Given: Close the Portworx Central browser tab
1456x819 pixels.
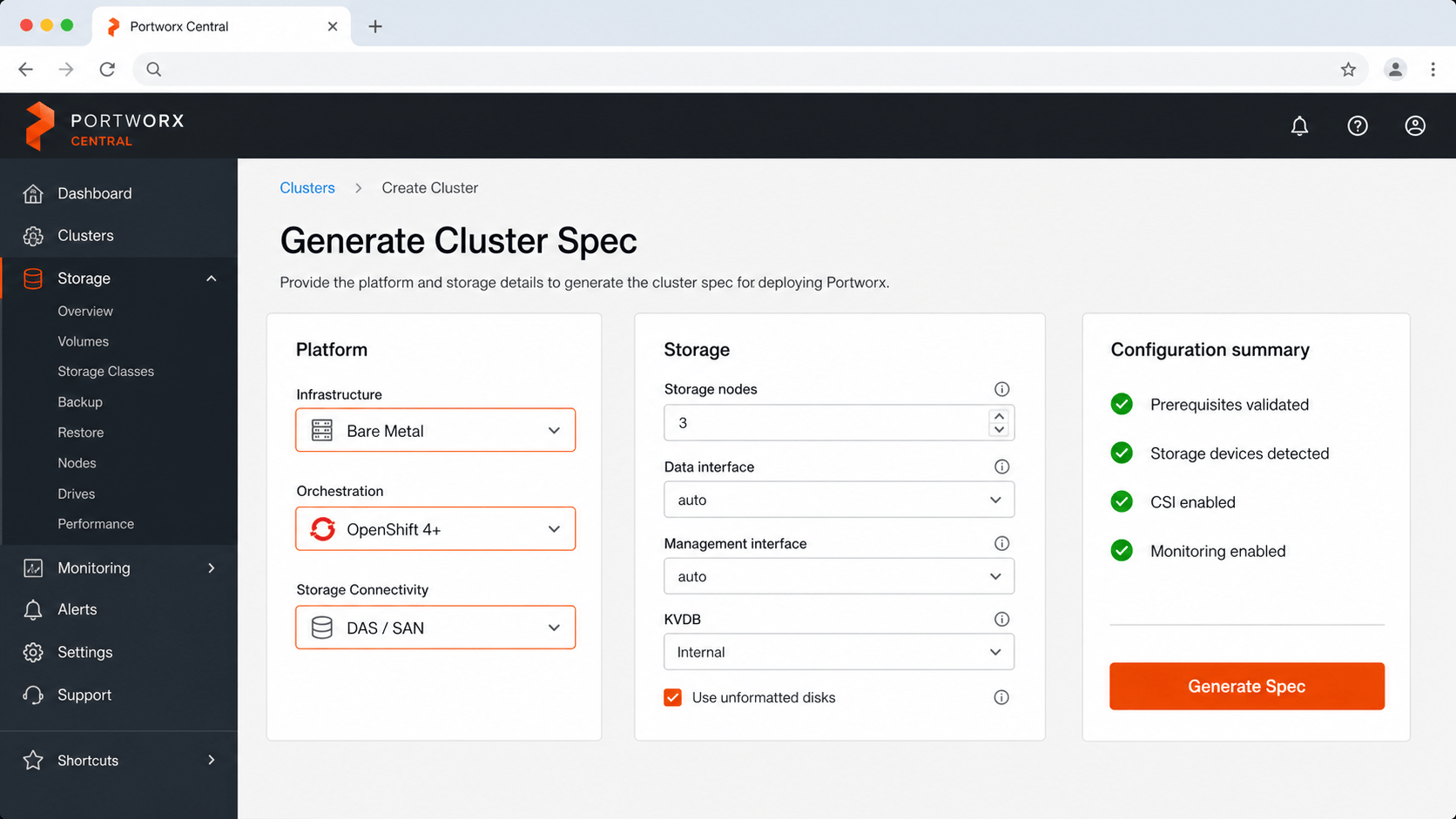Looking at the screenshot, I should [333, 26].
